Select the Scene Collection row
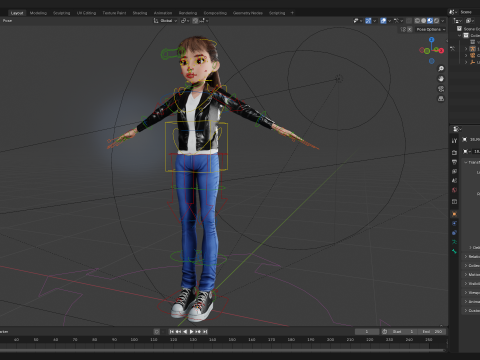The image size is (480, 360). click(x=468, y=29)
